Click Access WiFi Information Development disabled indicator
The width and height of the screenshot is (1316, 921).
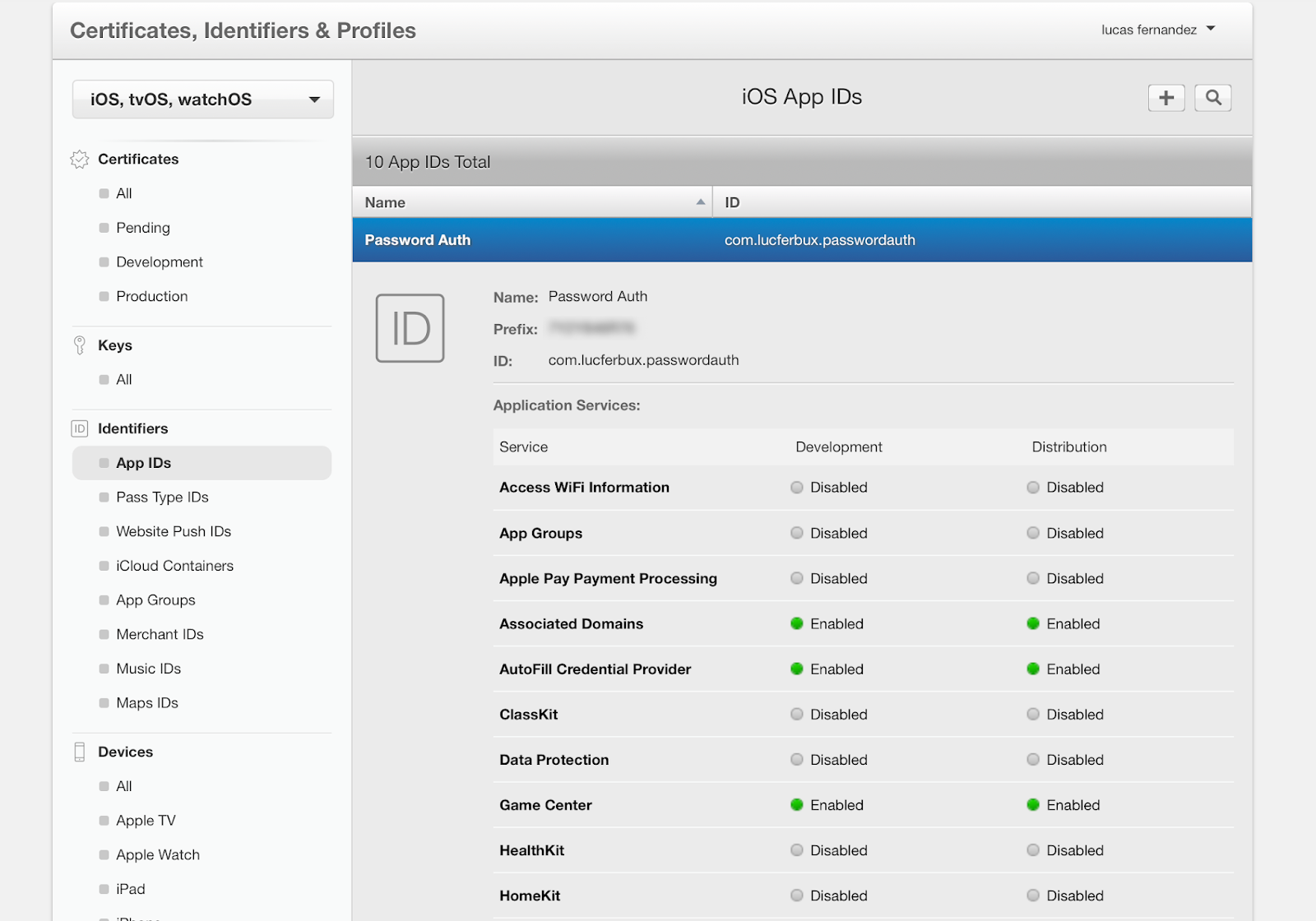coord(796,488)
